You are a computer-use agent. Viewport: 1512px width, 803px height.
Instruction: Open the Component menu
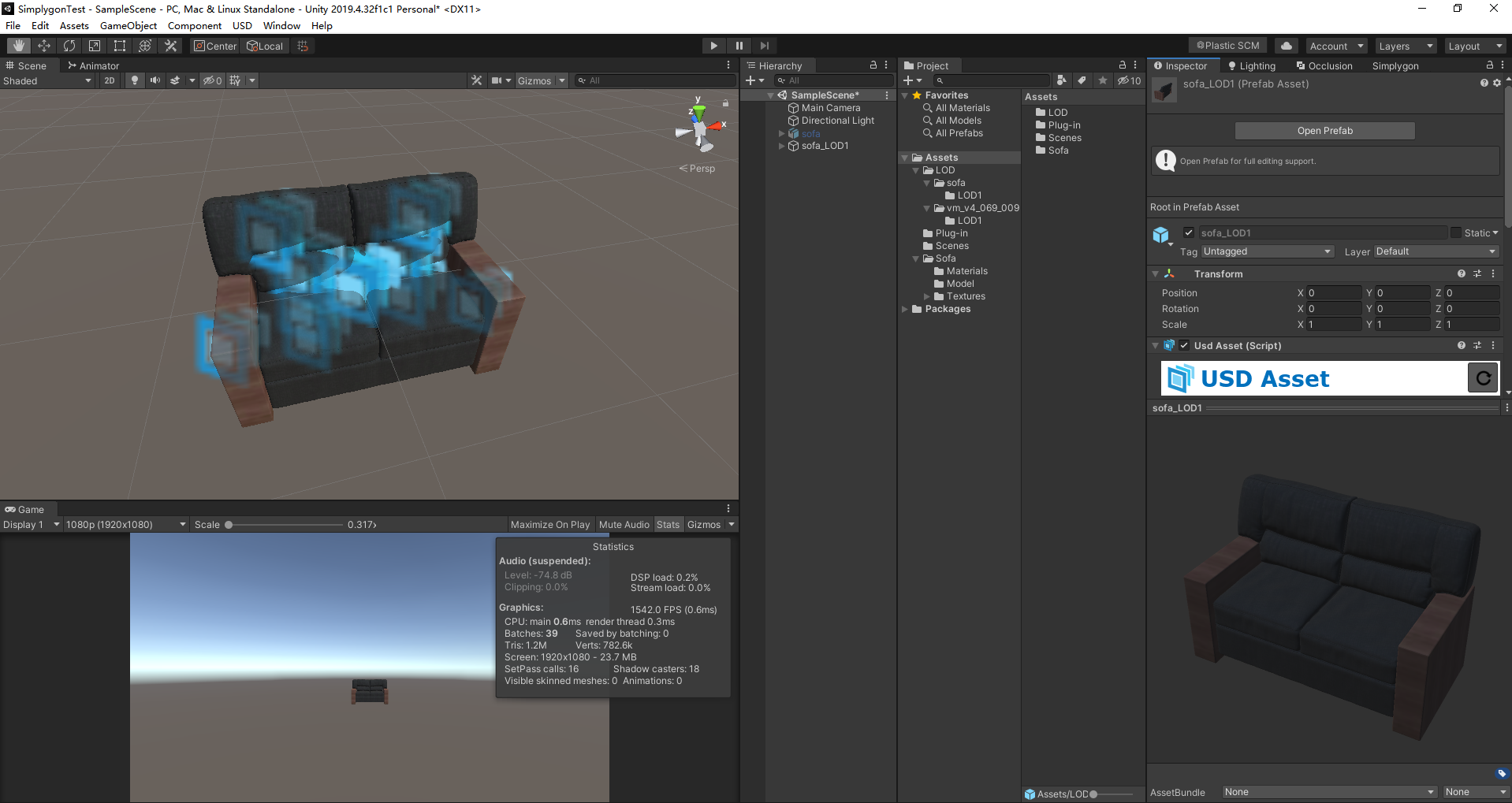[195, 25]
